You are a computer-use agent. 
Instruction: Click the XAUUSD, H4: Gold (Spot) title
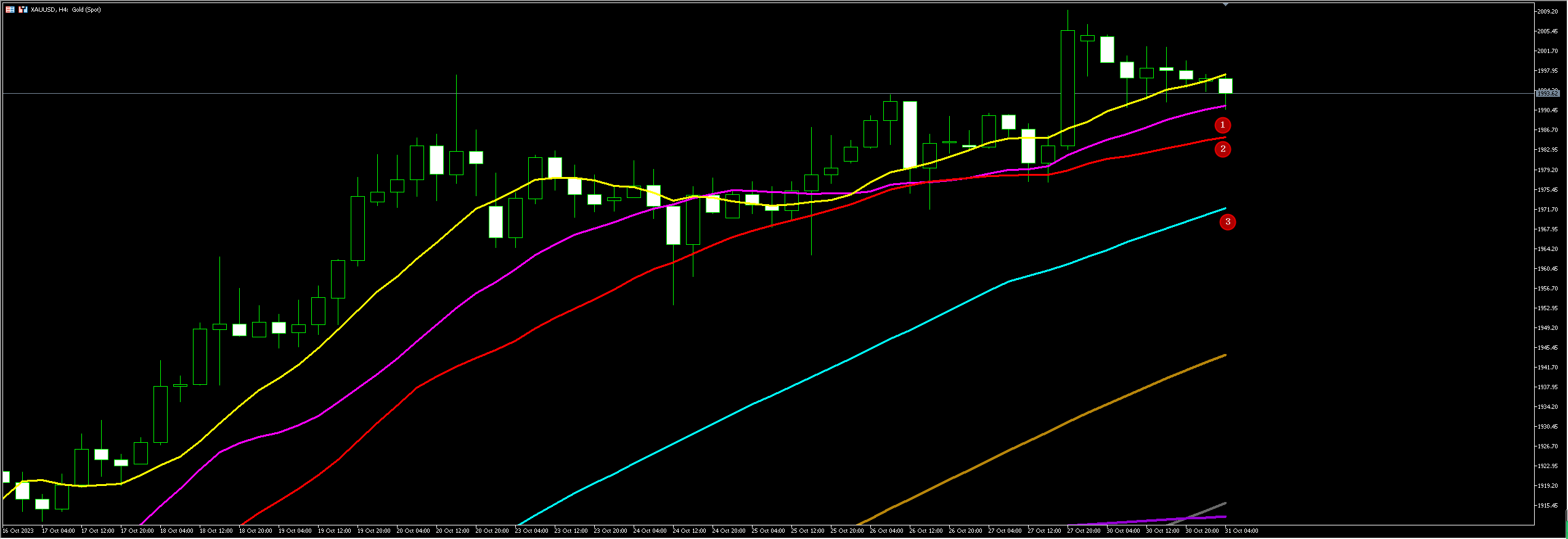tap(66, 10)
